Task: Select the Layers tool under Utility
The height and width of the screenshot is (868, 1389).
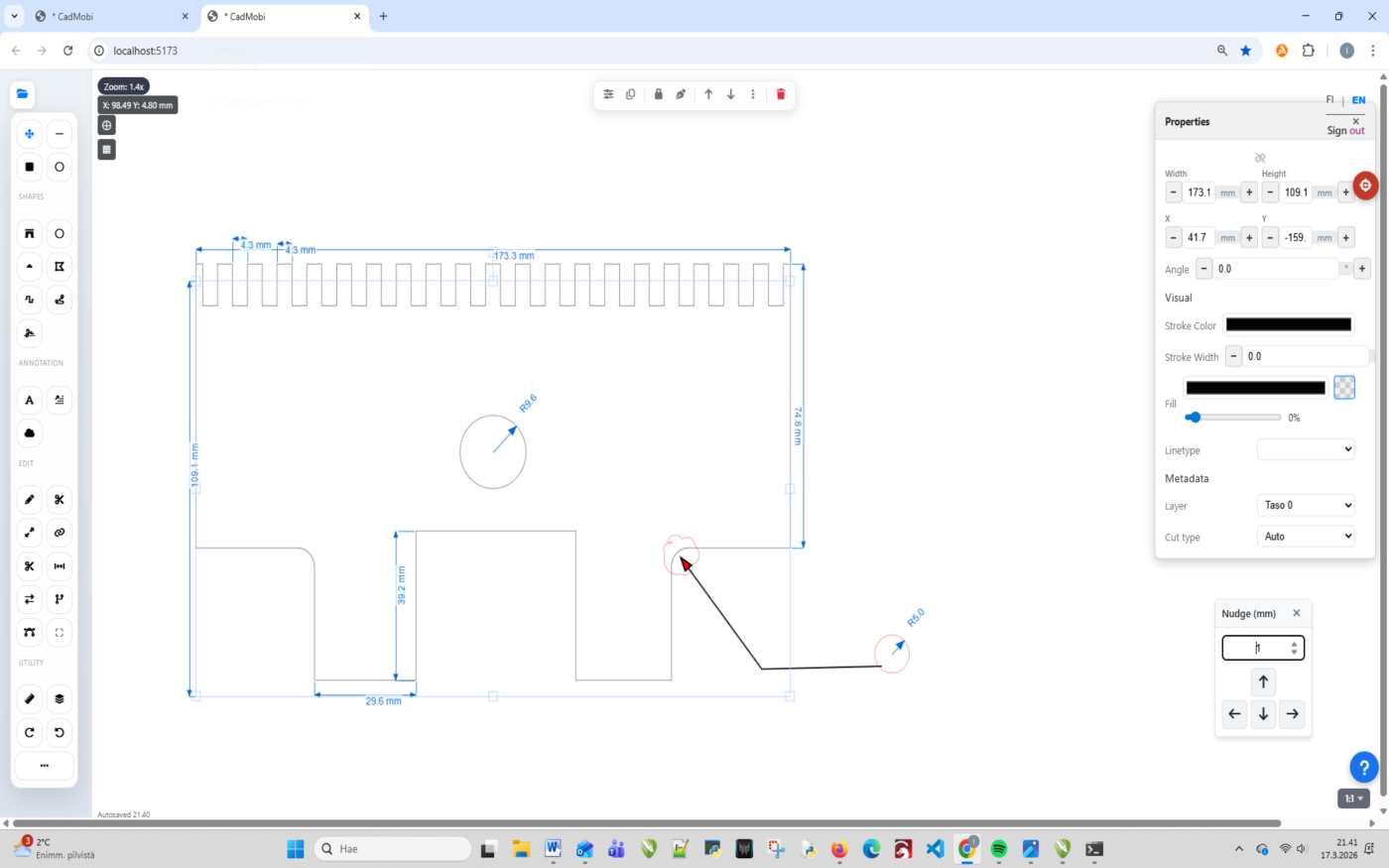Action: point(59,698)
